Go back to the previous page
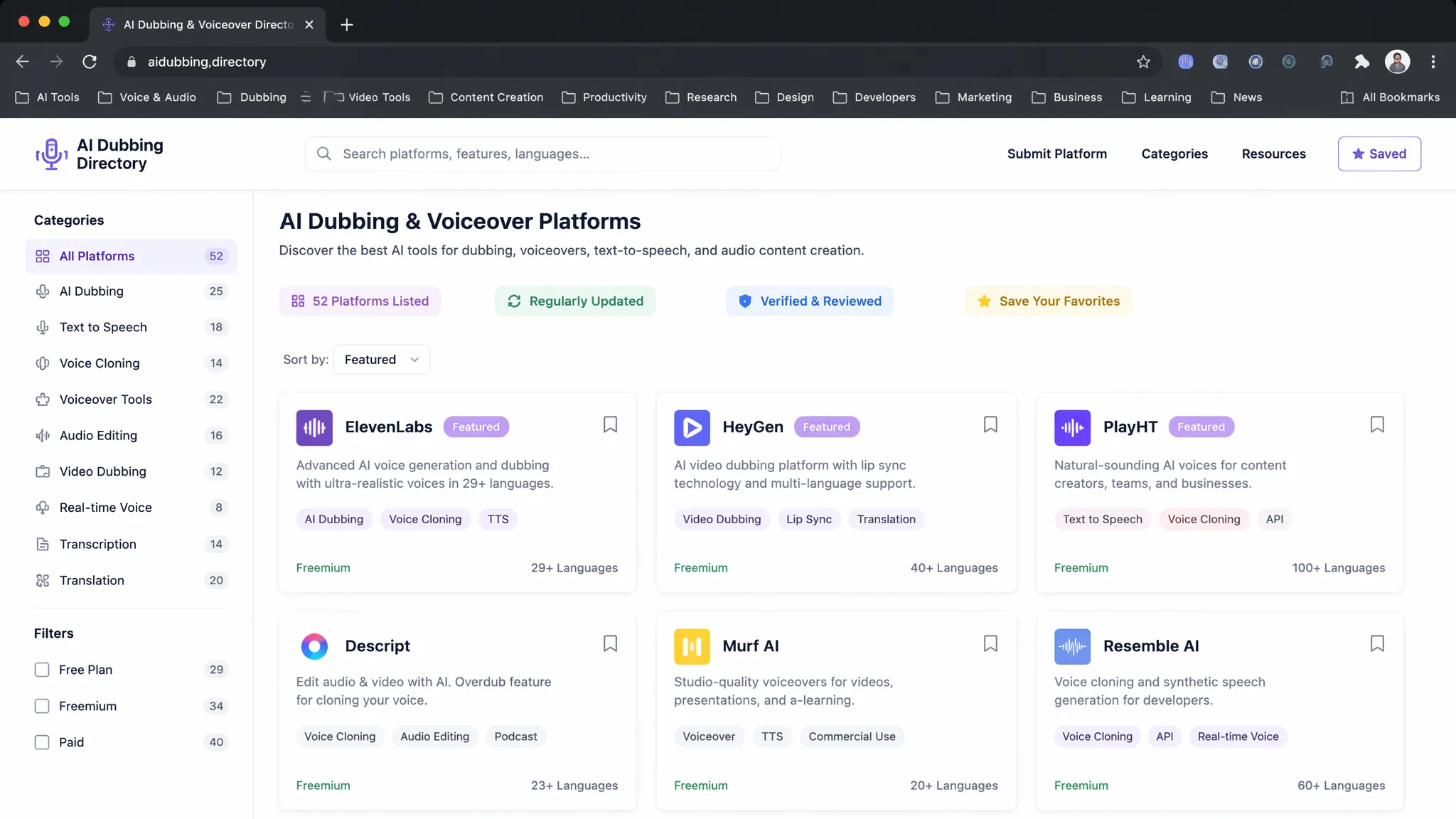Image resolution: width=1456 pixels, height=819 pixels. (23, 62)
